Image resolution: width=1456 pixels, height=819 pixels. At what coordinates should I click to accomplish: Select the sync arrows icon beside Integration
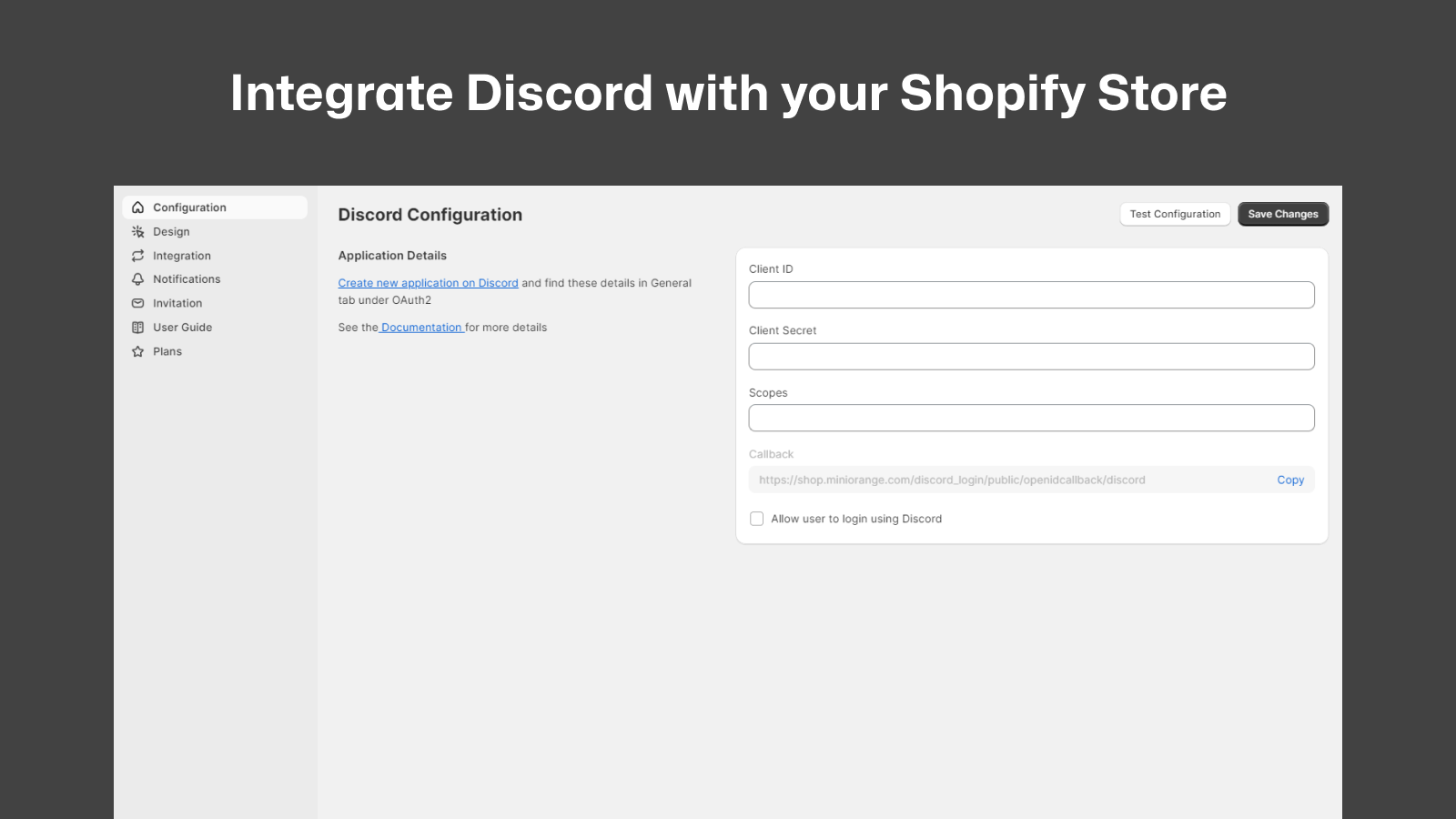coord(137,255)
